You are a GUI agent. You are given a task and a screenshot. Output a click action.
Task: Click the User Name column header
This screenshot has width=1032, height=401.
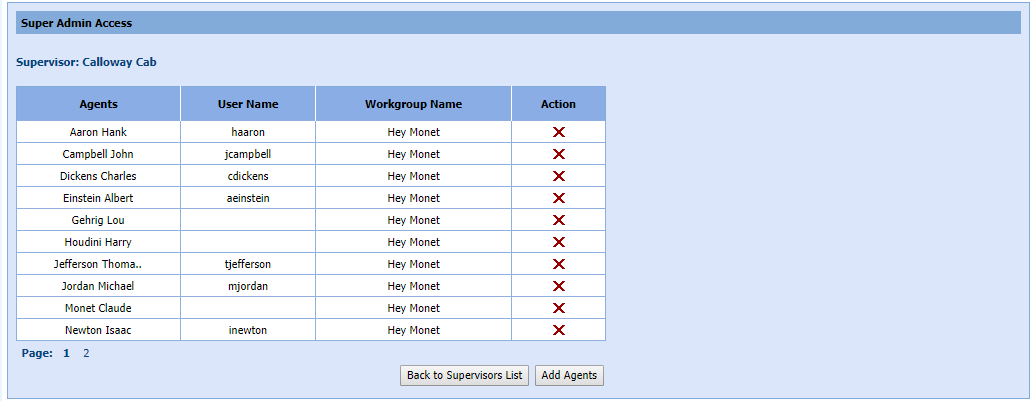[248, 104]
